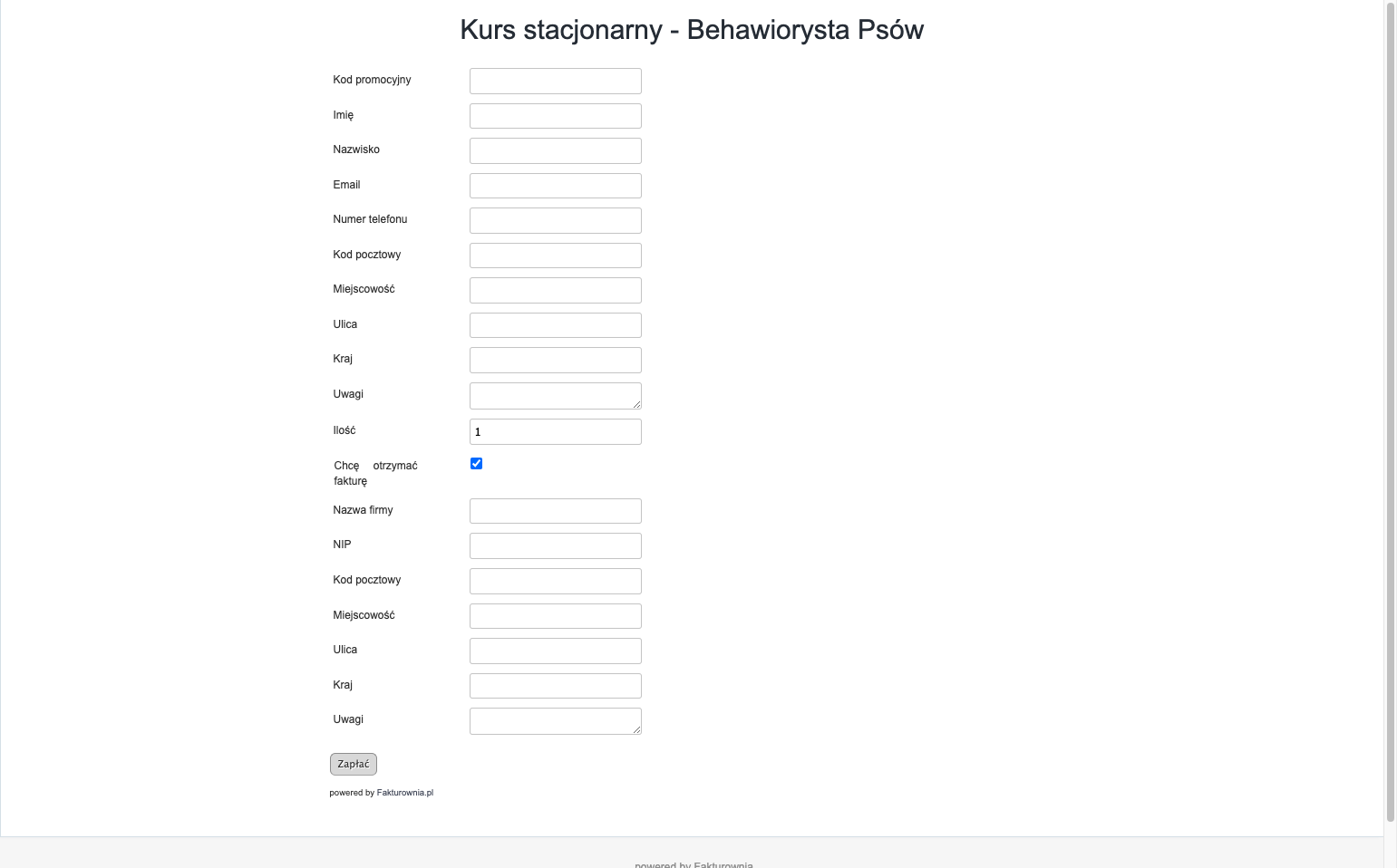The image size is (1397, 868).
Task: Select the Nazwisko input box
Action: coord(555,150)
